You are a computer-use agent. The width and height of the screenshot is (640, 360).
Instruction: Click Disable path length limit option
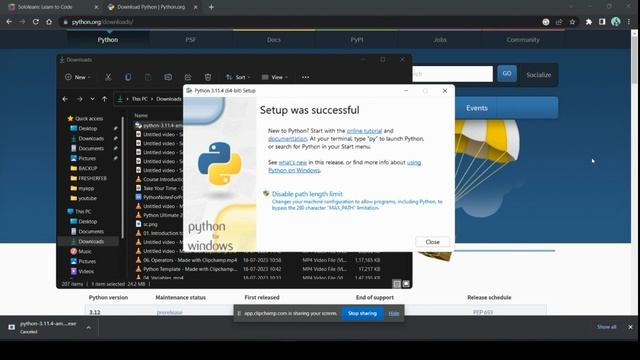307,194
